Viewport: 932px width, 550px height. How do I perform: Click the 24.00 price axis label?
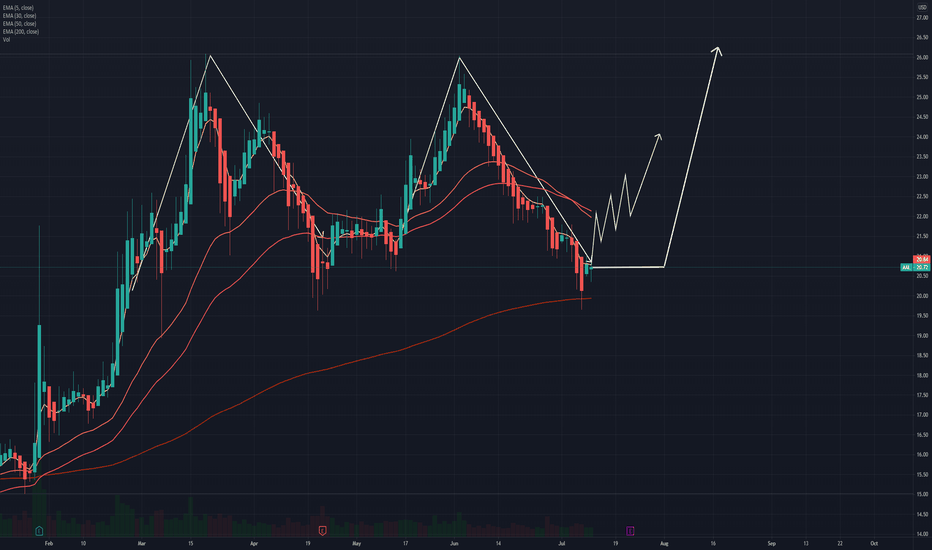tap(922, 137)
